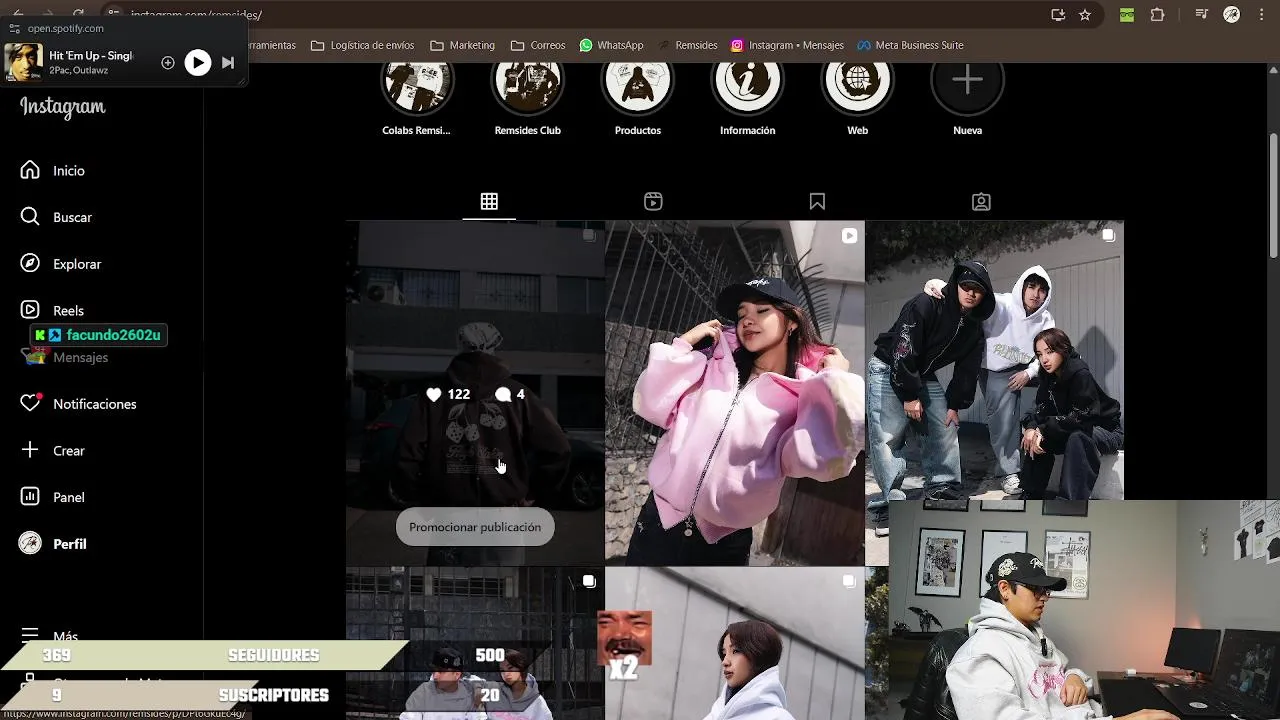Click the install app icon in address bar

pyautogui.click(x=1058, y=15)
